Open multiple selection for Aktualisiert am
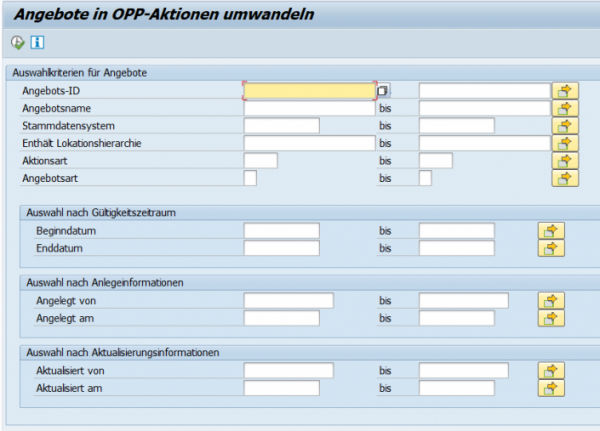The image size is (600, 431). click(551, 388)
